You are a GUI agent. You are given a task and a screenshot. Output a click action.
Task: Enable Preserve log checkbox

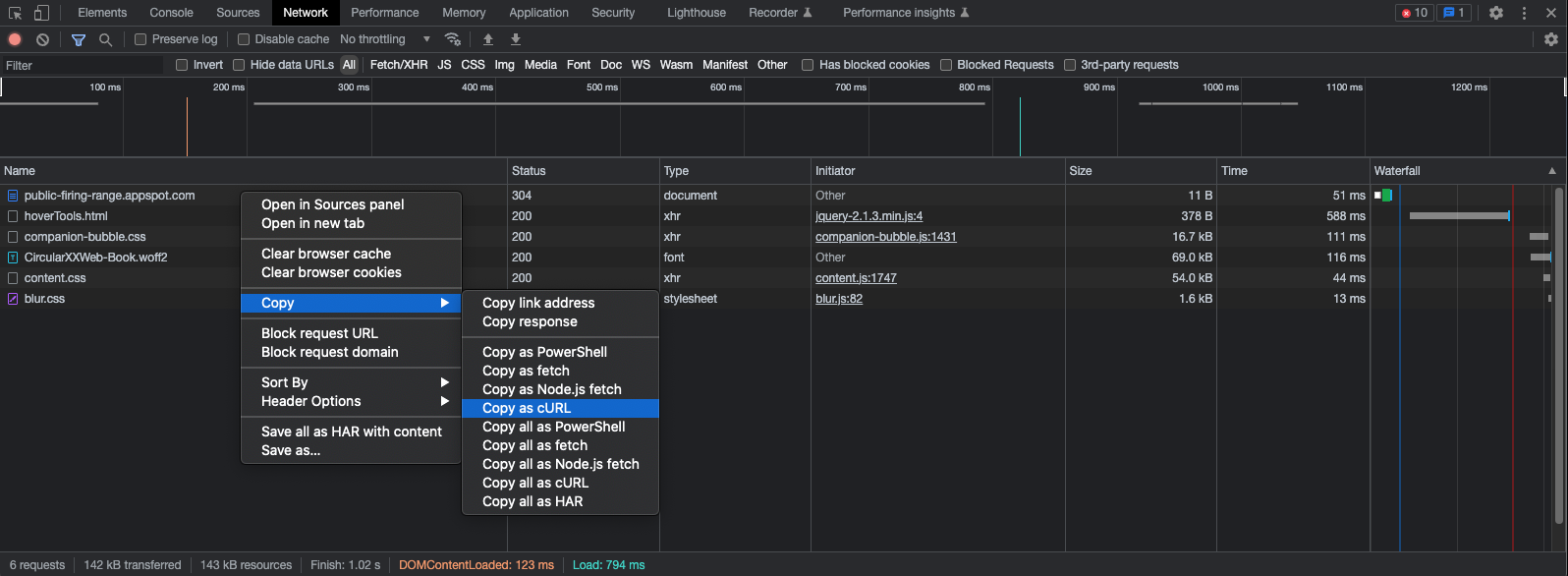(140, 39)
